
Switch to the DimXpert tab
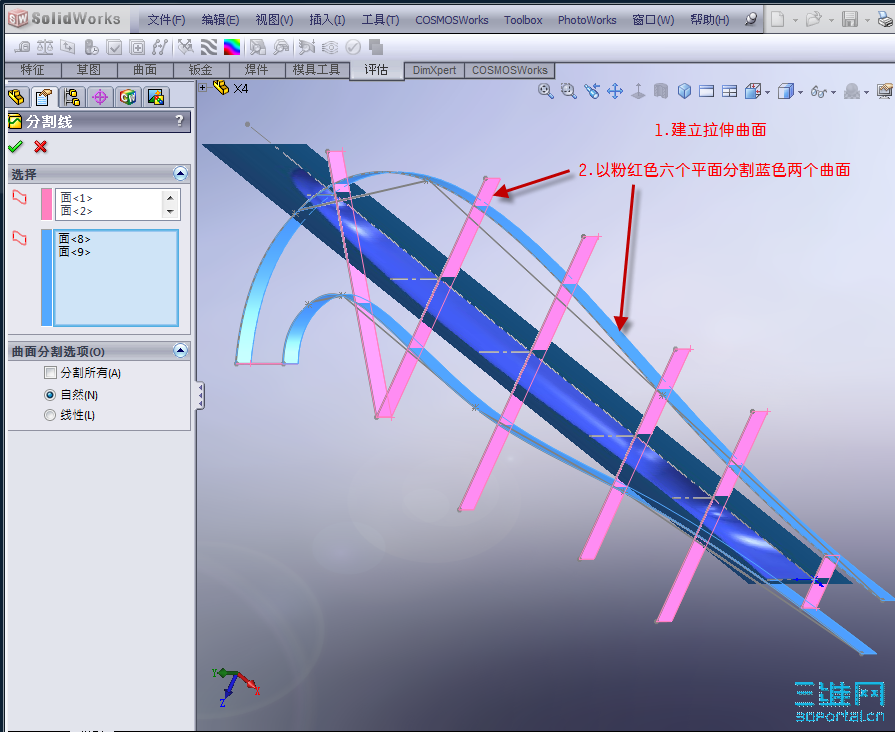click(x=434, y=70)
